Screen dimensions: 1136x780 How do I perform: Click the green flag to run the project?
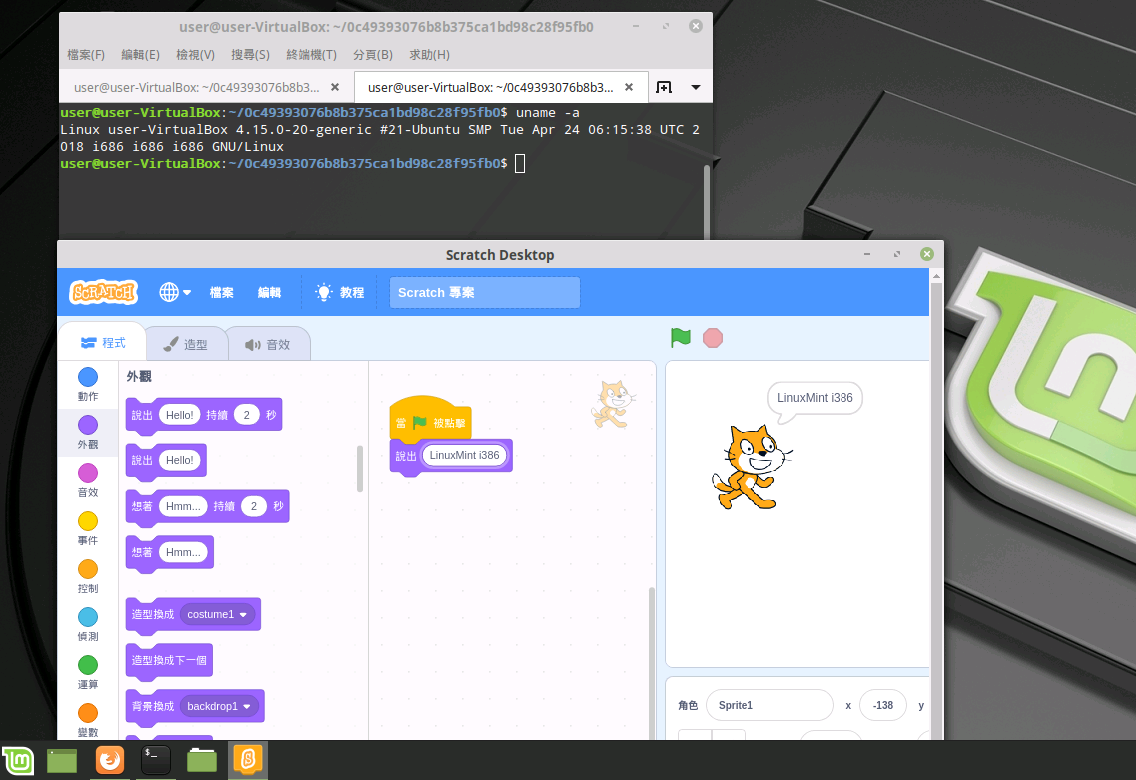coord(680,337)
